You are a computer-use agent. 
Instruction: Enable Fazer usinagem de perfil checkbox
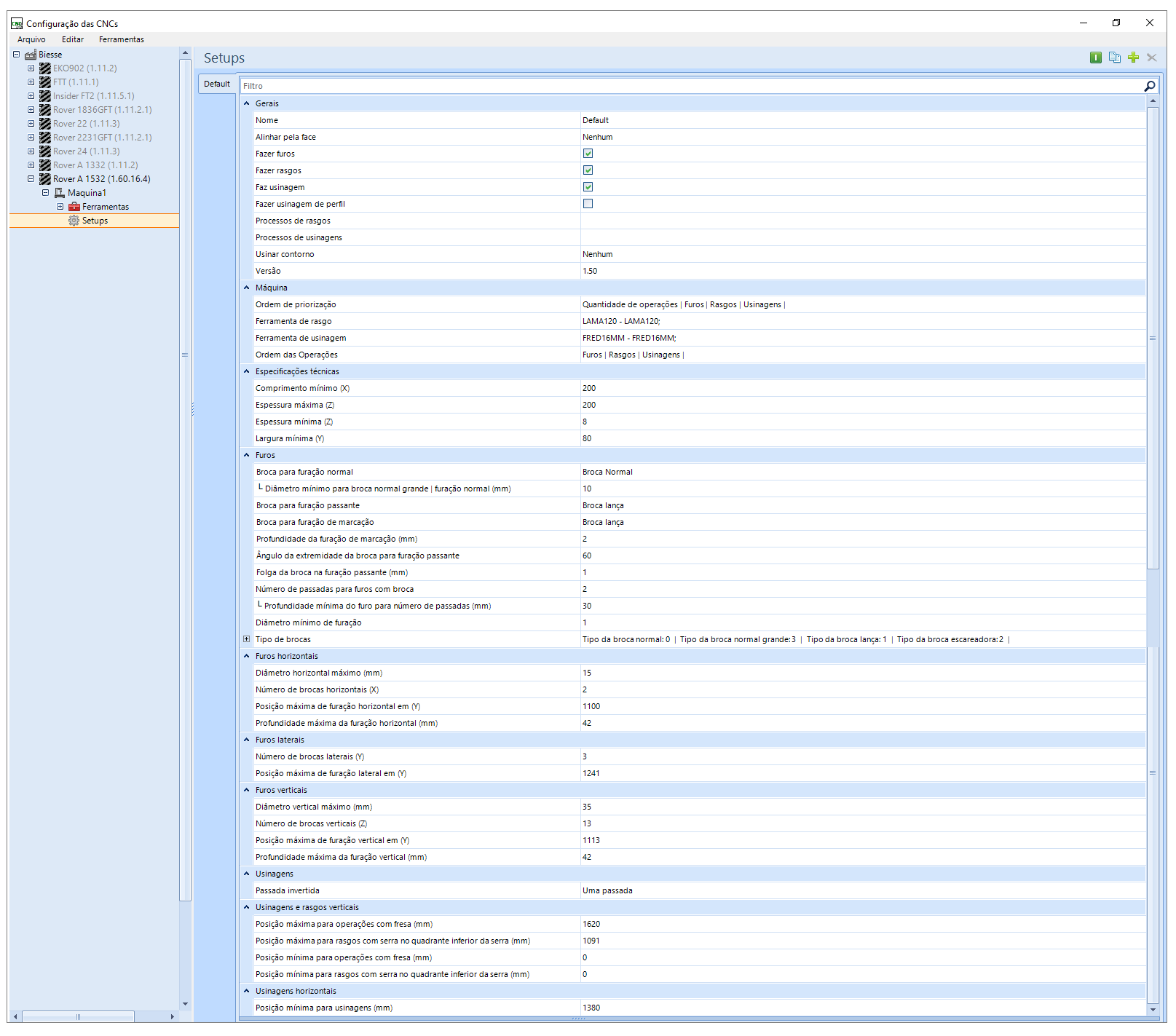pos(588,204)
